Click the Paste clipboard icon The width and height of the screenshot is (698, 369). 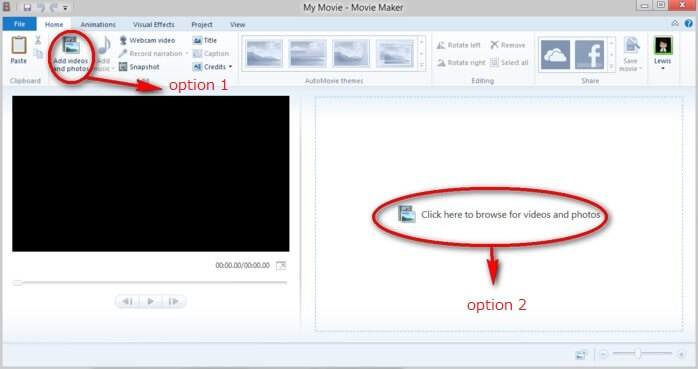19,45
